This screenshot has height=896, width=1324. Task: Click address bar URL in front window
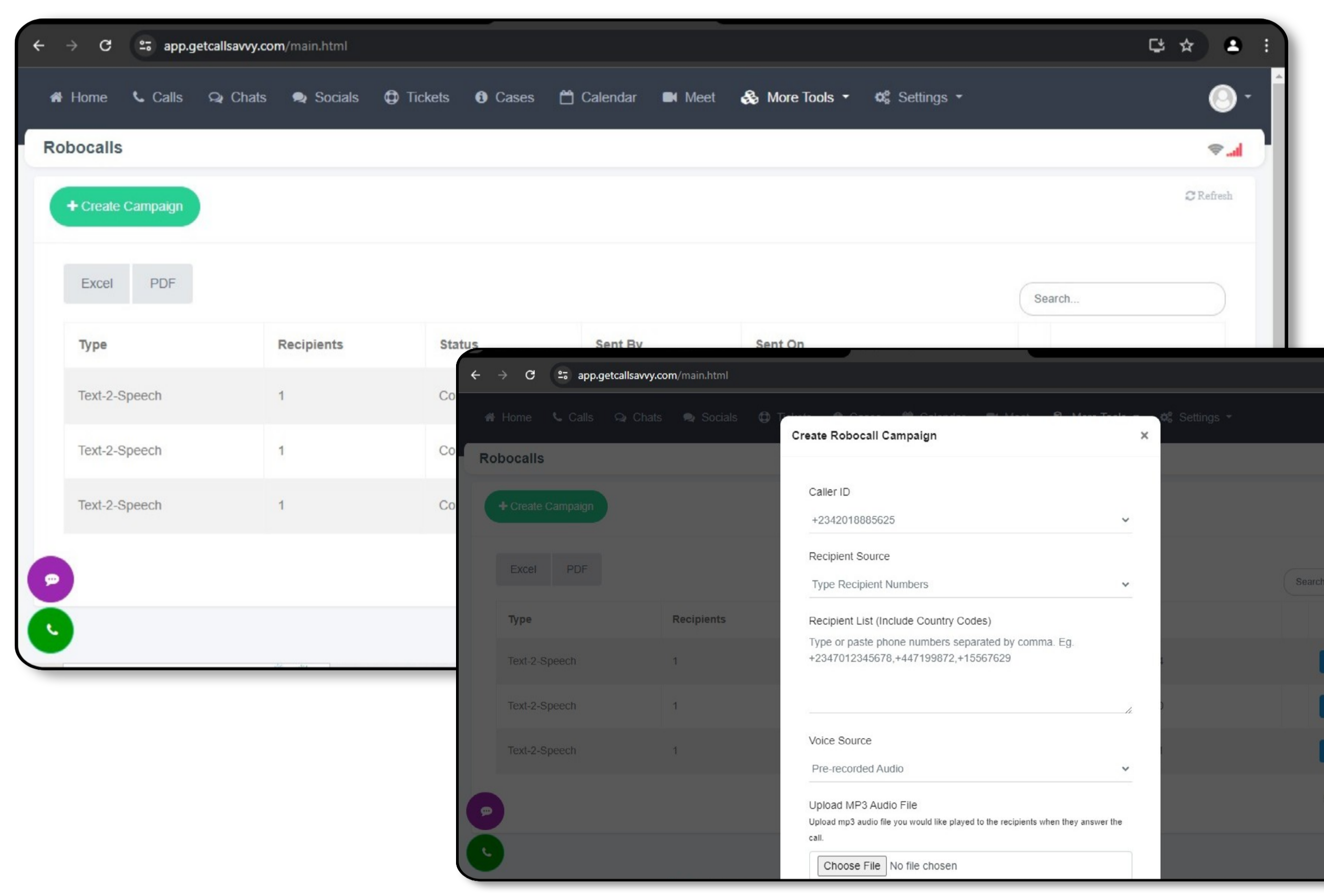[x=653, y=375]
